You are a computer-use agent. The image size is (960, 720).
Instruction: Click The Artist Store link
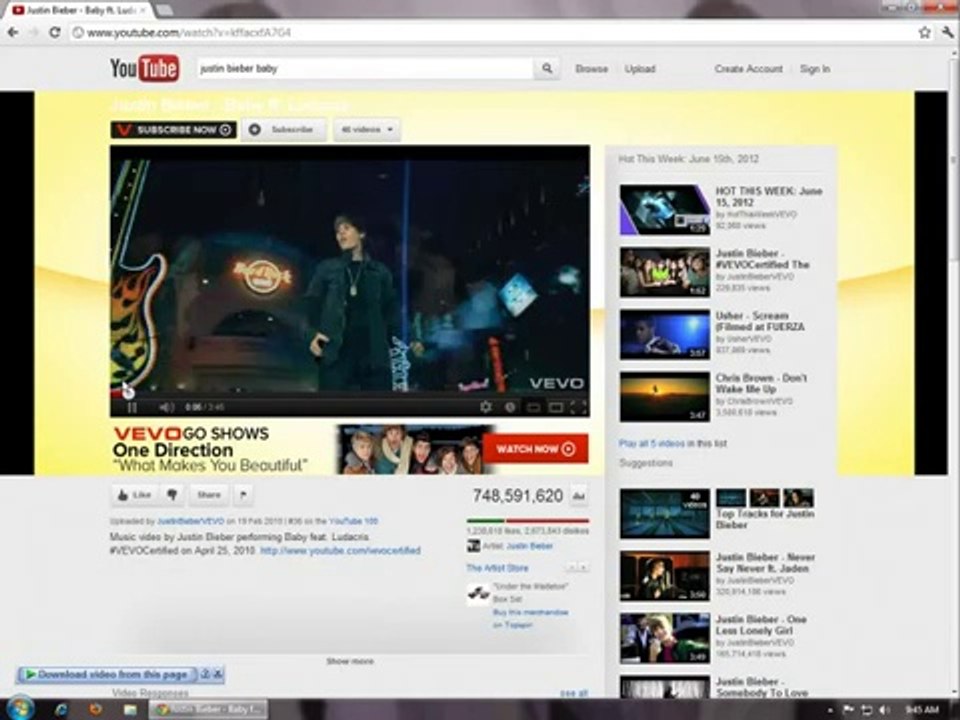click(x=497, y=568)
